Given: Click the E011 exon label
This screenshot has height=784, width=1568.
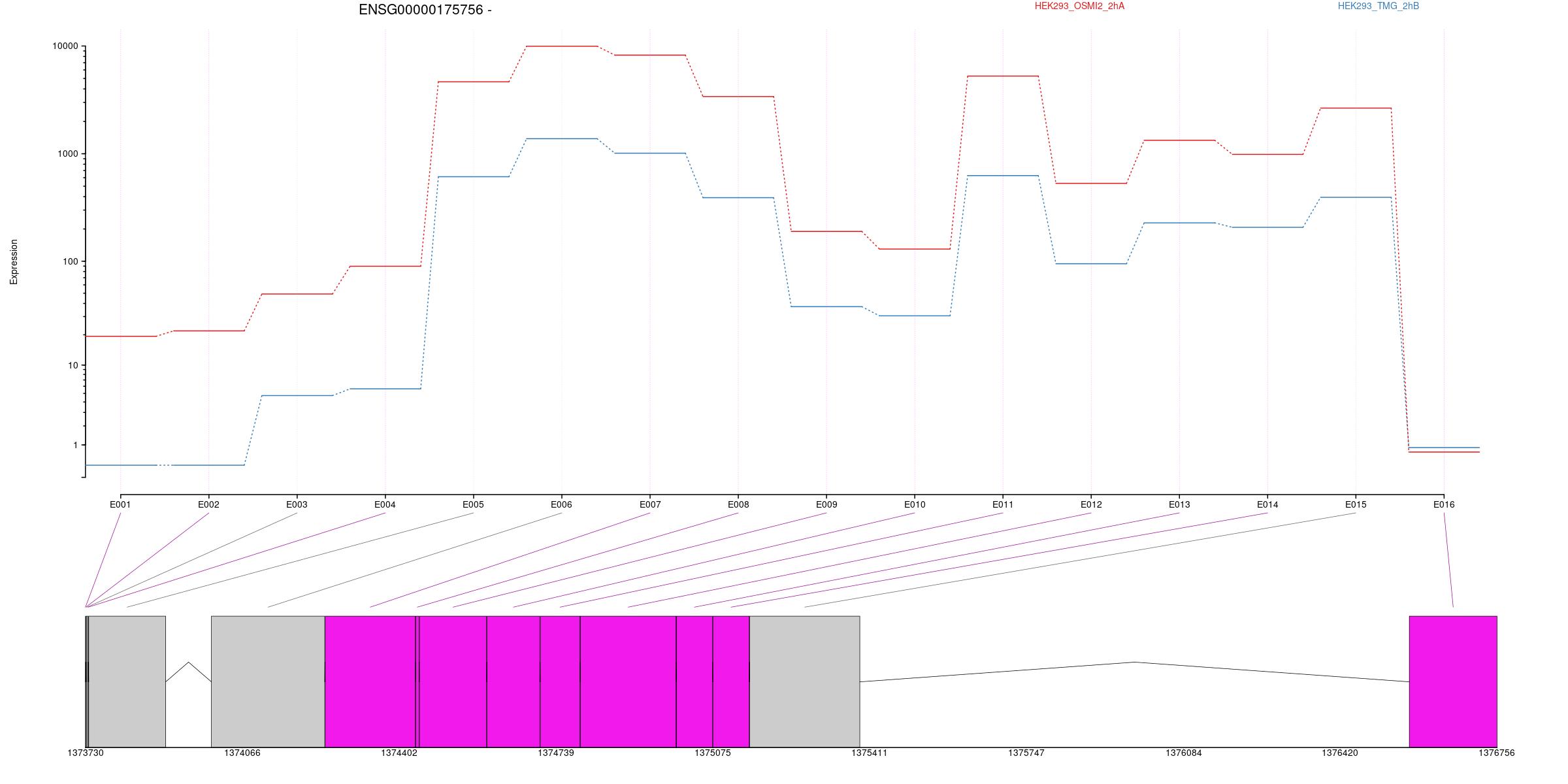Looking at the screenshot, I should (x=1003, y=504).
